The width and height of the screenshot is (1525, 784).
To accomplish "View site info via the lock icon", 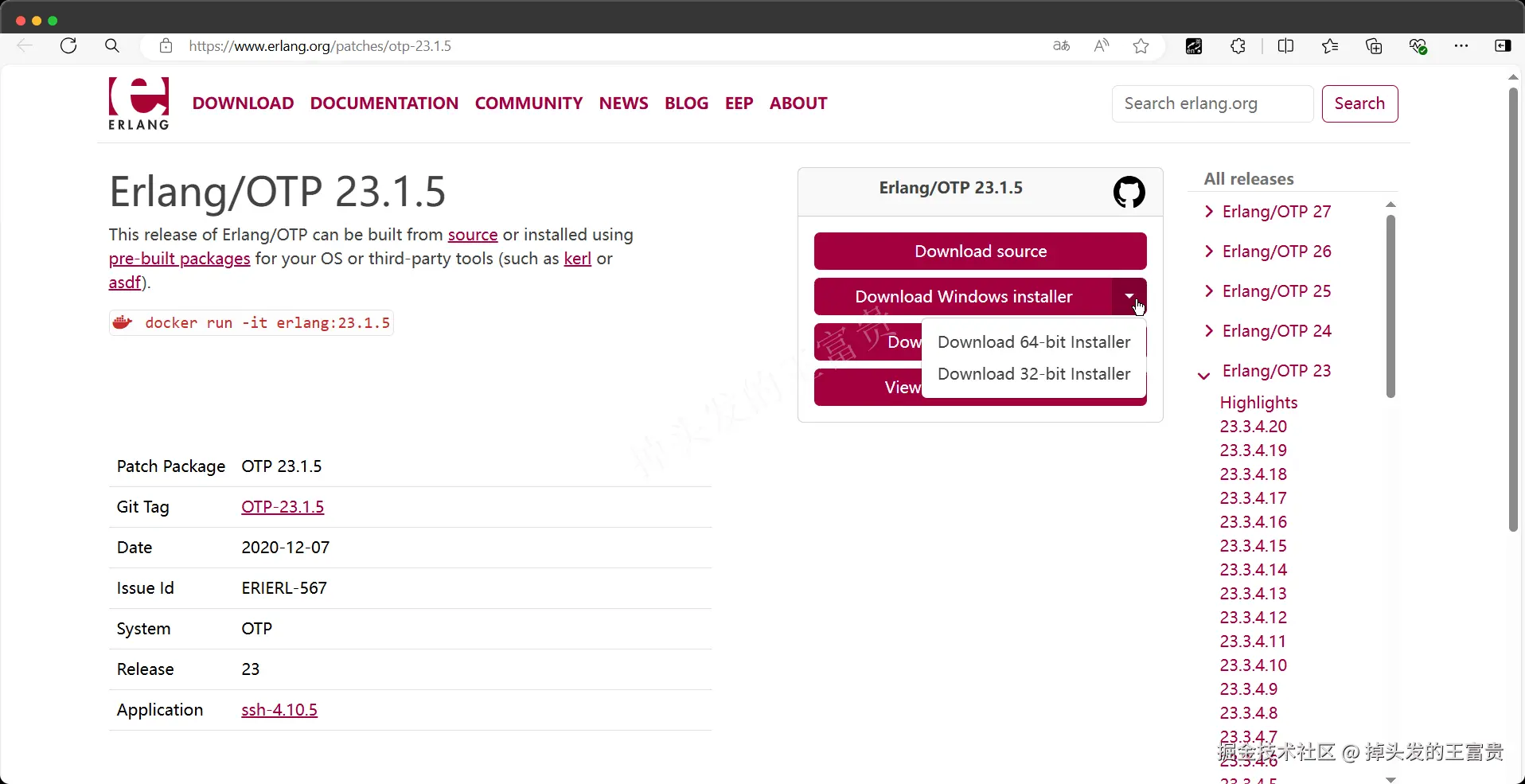I will [166, 46].
